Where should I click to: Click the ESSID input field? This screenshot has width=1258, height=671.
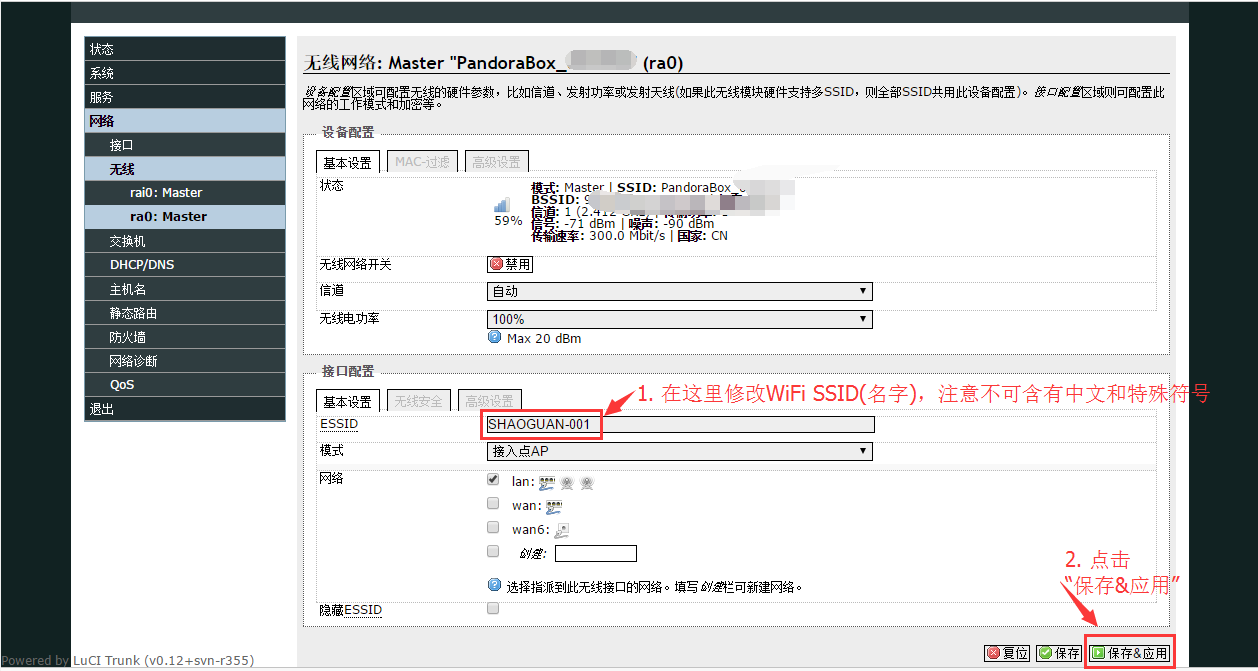pos(680,424)
